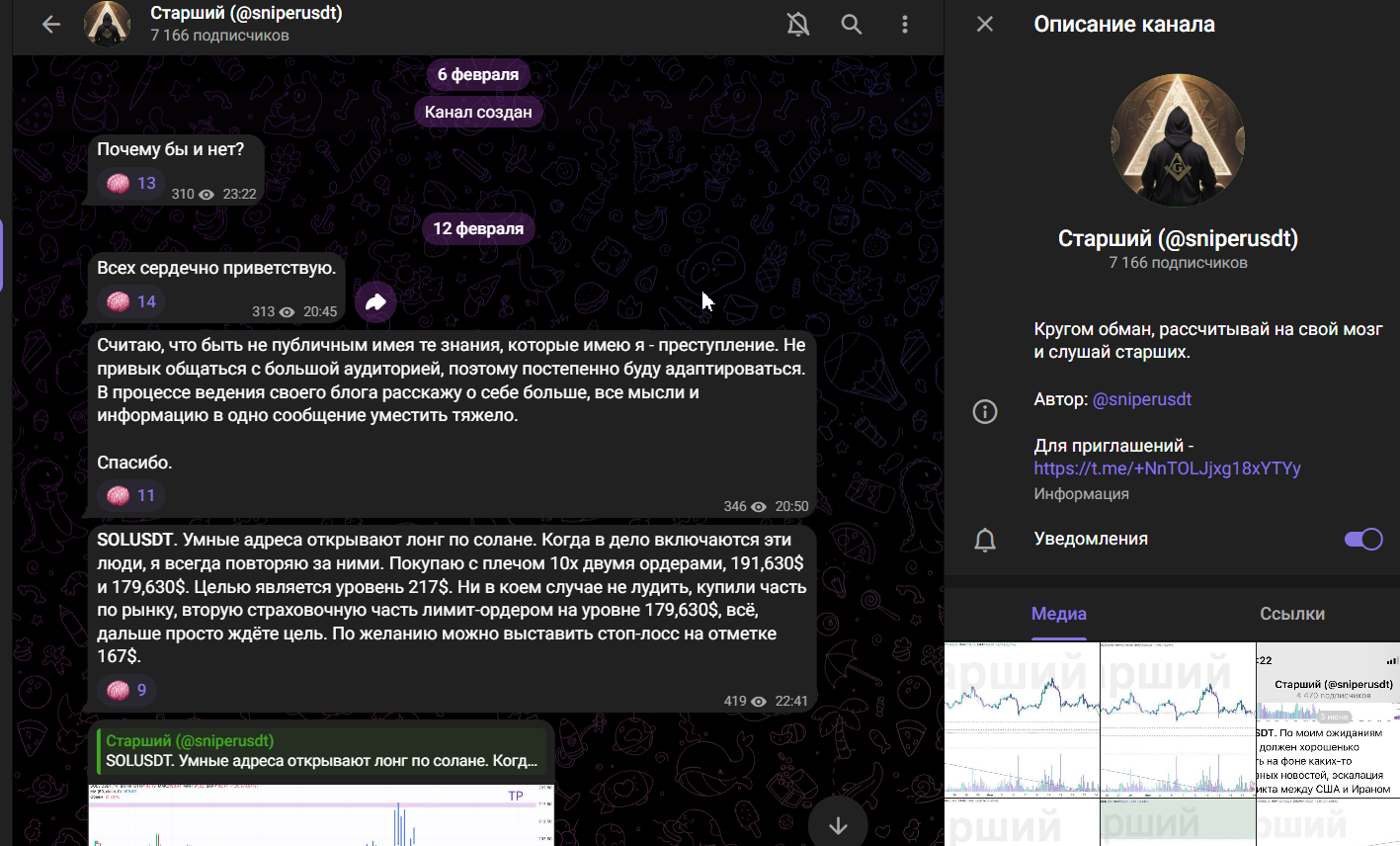
Task: Close the channel description panel
Action: tap(985, 24)
